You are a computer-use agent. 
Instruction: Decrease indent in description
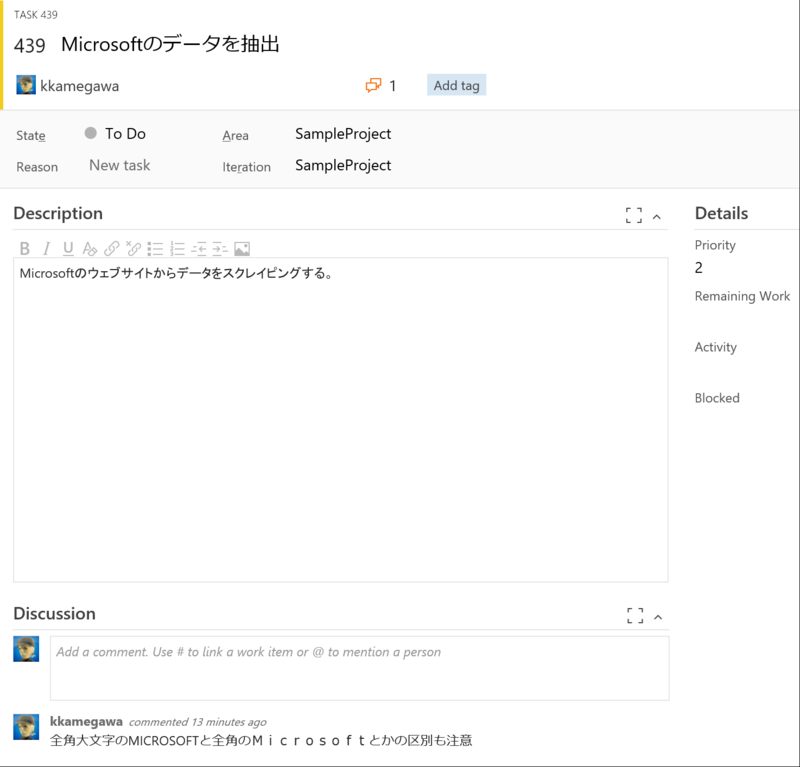[x=198, y=249]
